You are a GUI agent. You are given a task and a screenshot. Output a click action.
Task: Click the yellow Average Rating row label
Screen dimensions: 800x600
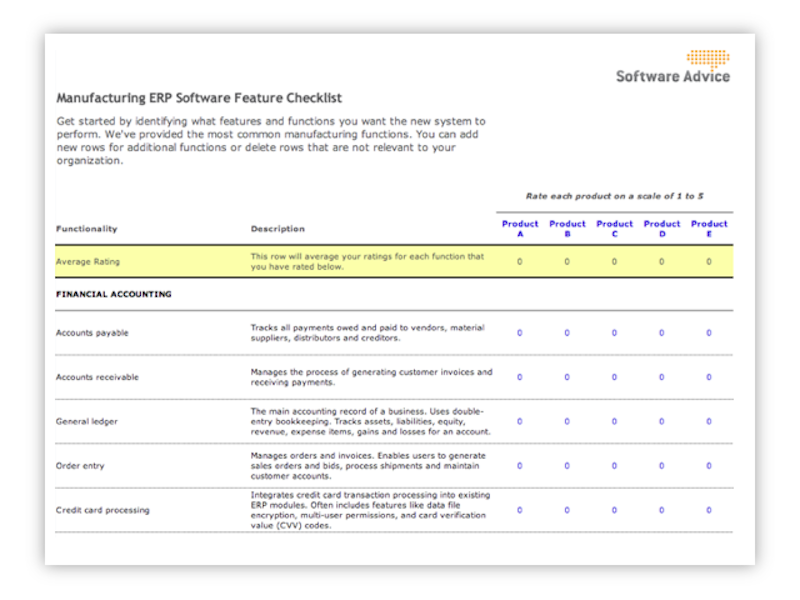coord(88,262)
